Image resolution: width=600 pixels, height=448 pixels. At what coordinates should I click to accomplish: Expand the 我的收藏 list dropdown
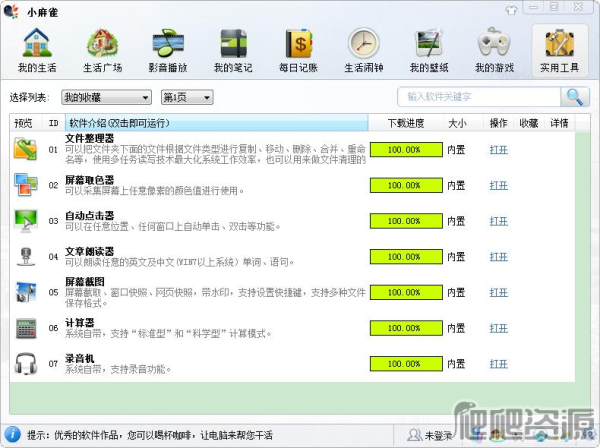106,97
